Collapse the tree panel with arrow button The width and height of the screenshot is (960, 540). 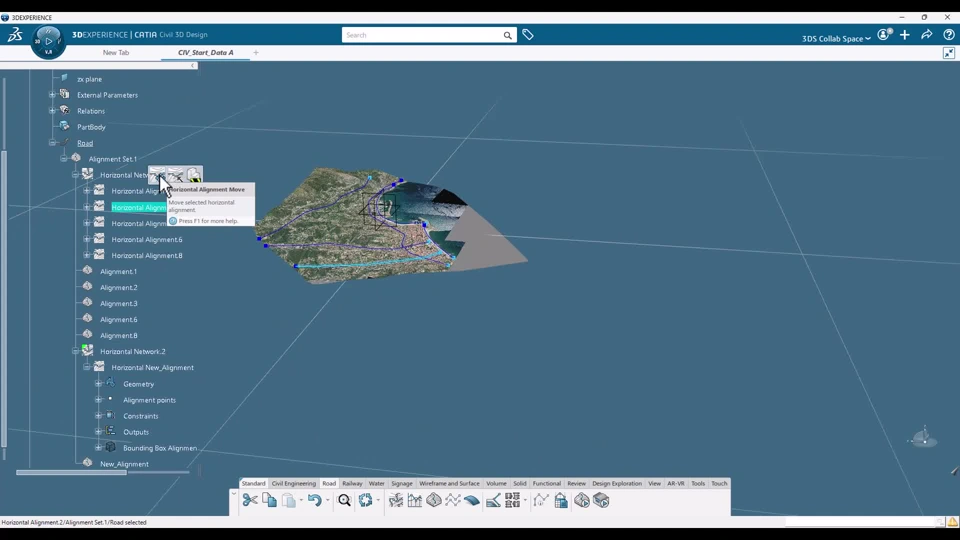pos(192,66)
